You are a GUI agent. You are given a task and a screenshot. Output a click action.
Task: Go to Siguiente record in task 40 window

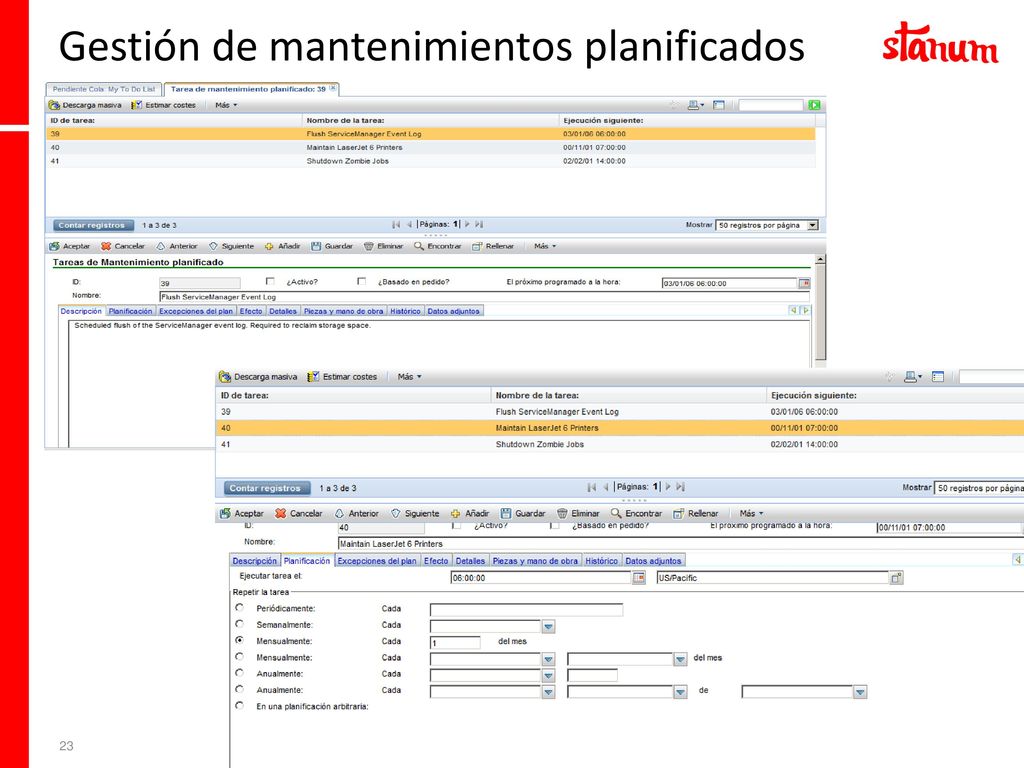pyautogui.click(x=415, y=513)
